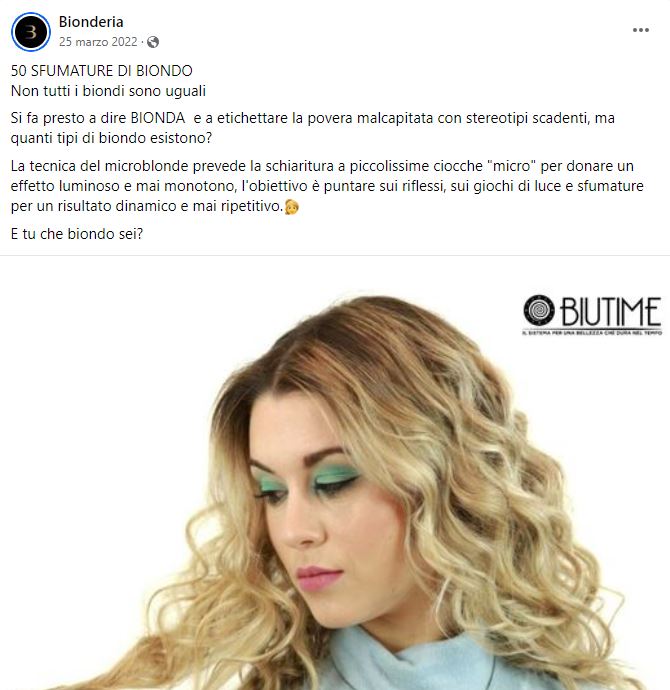Viewport: 670px width, 690px height.
Task: Click the globe public-visibility icon
Action: 153,42
